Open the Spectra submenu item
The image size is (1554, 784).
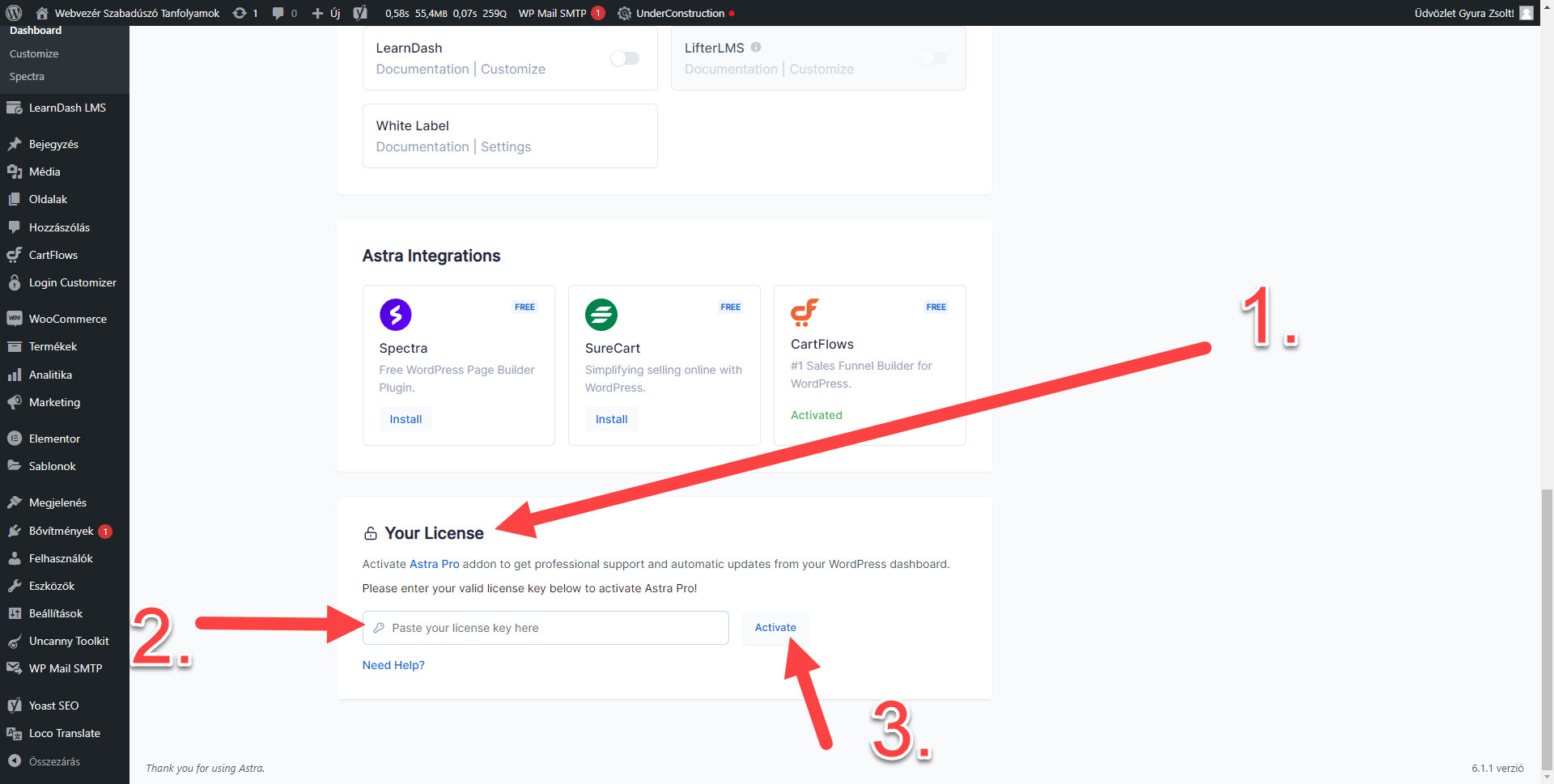point(27,76)
